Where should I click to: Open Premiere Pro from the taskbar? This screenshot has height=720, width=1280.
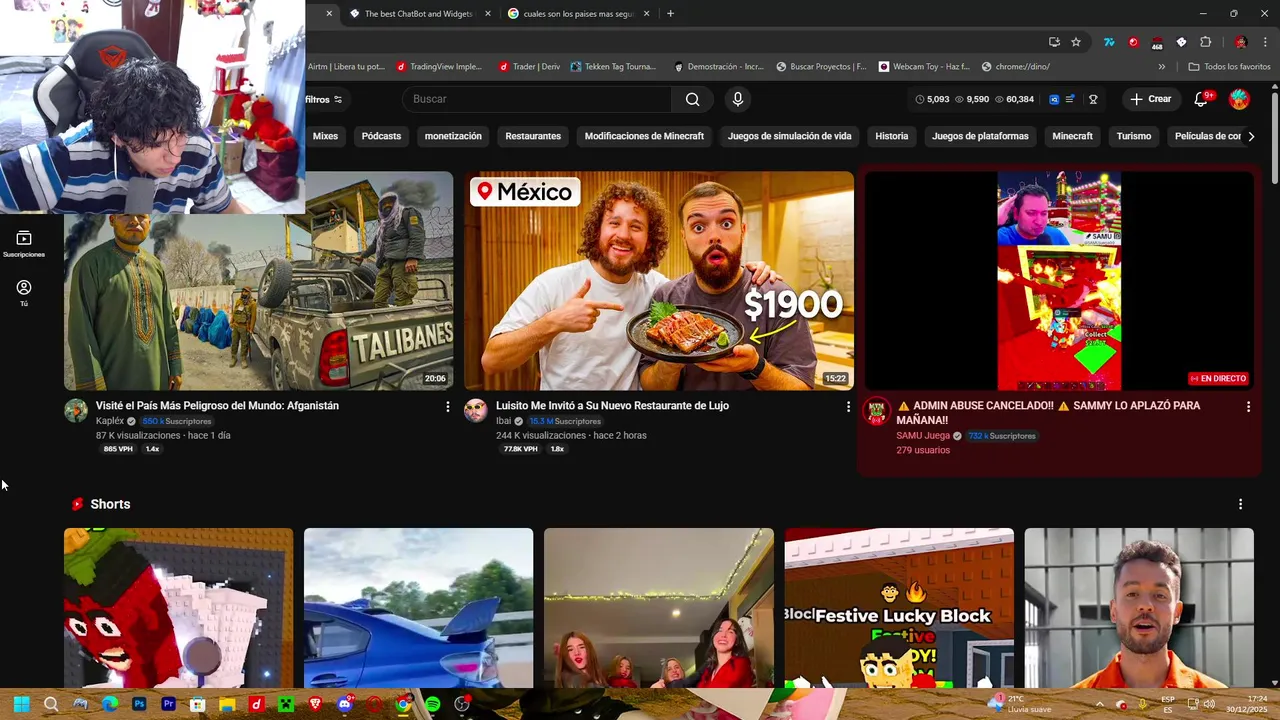point(168,704)
